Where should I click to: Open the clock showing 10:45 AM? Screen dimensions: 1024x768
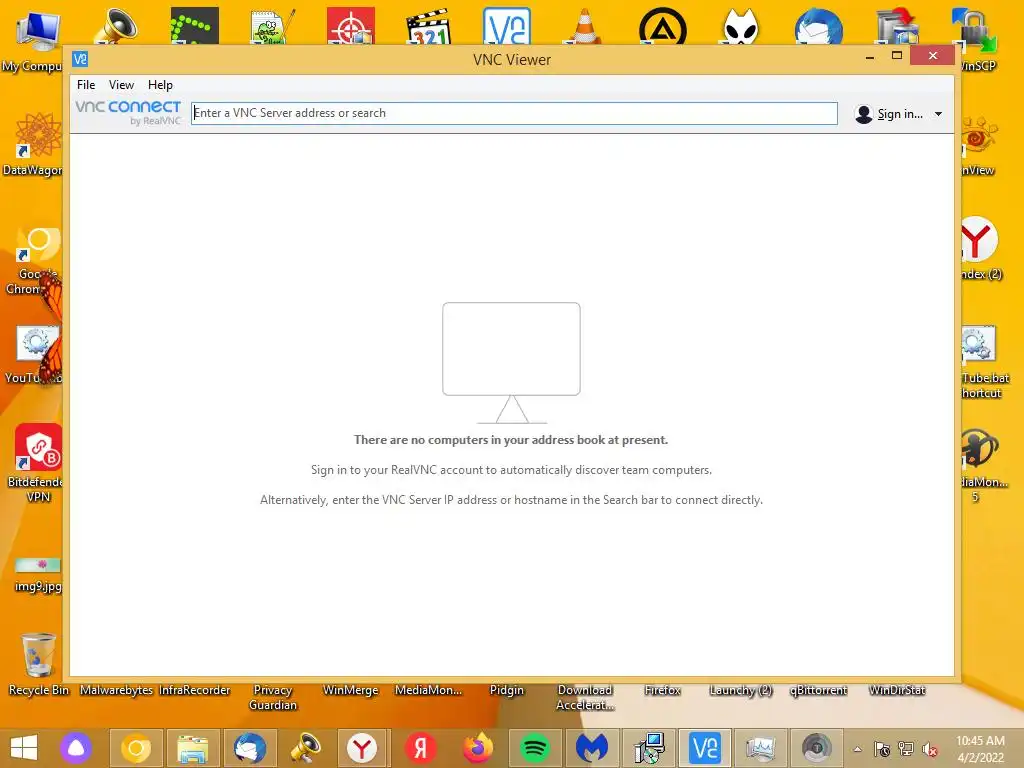coord(980,749)
